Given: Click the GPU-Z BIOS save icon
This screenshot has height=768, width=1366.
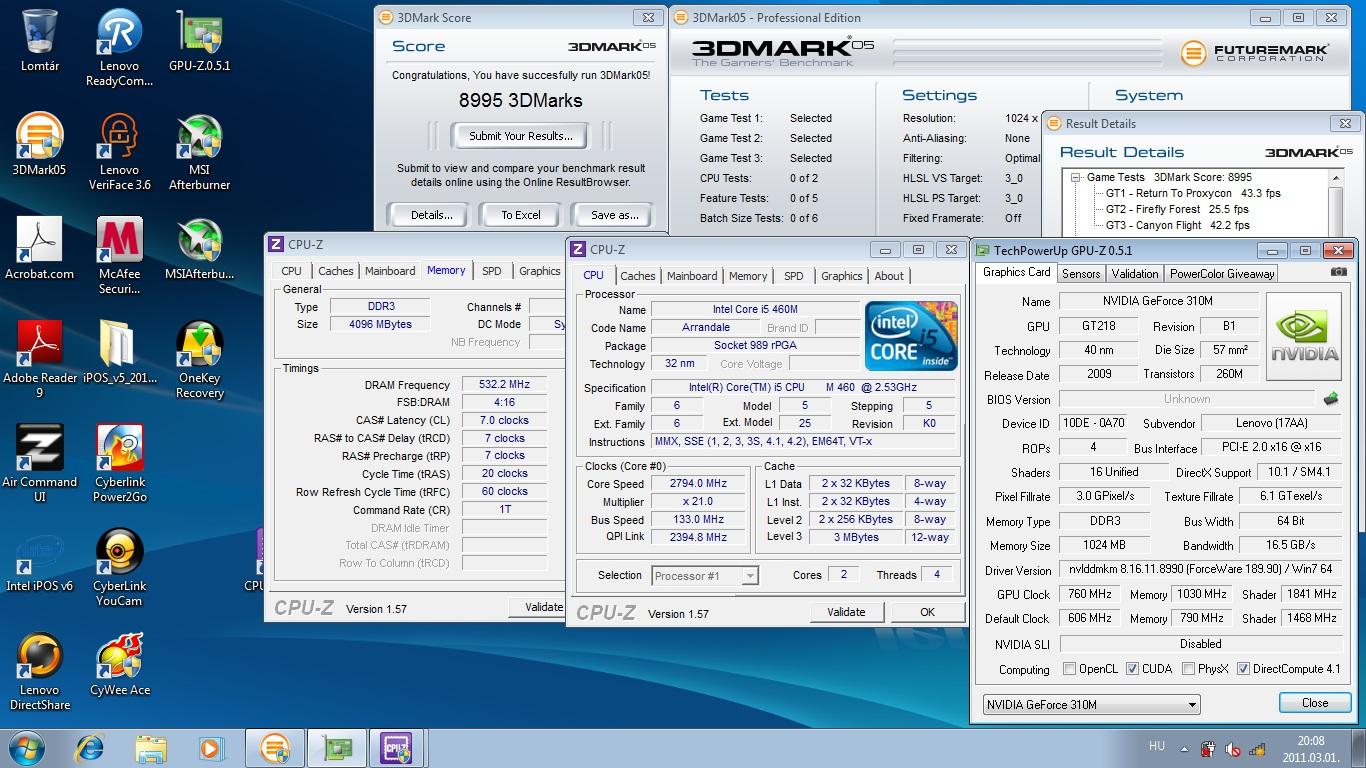Looking at the screenshot, I should tap(1330, 399).
